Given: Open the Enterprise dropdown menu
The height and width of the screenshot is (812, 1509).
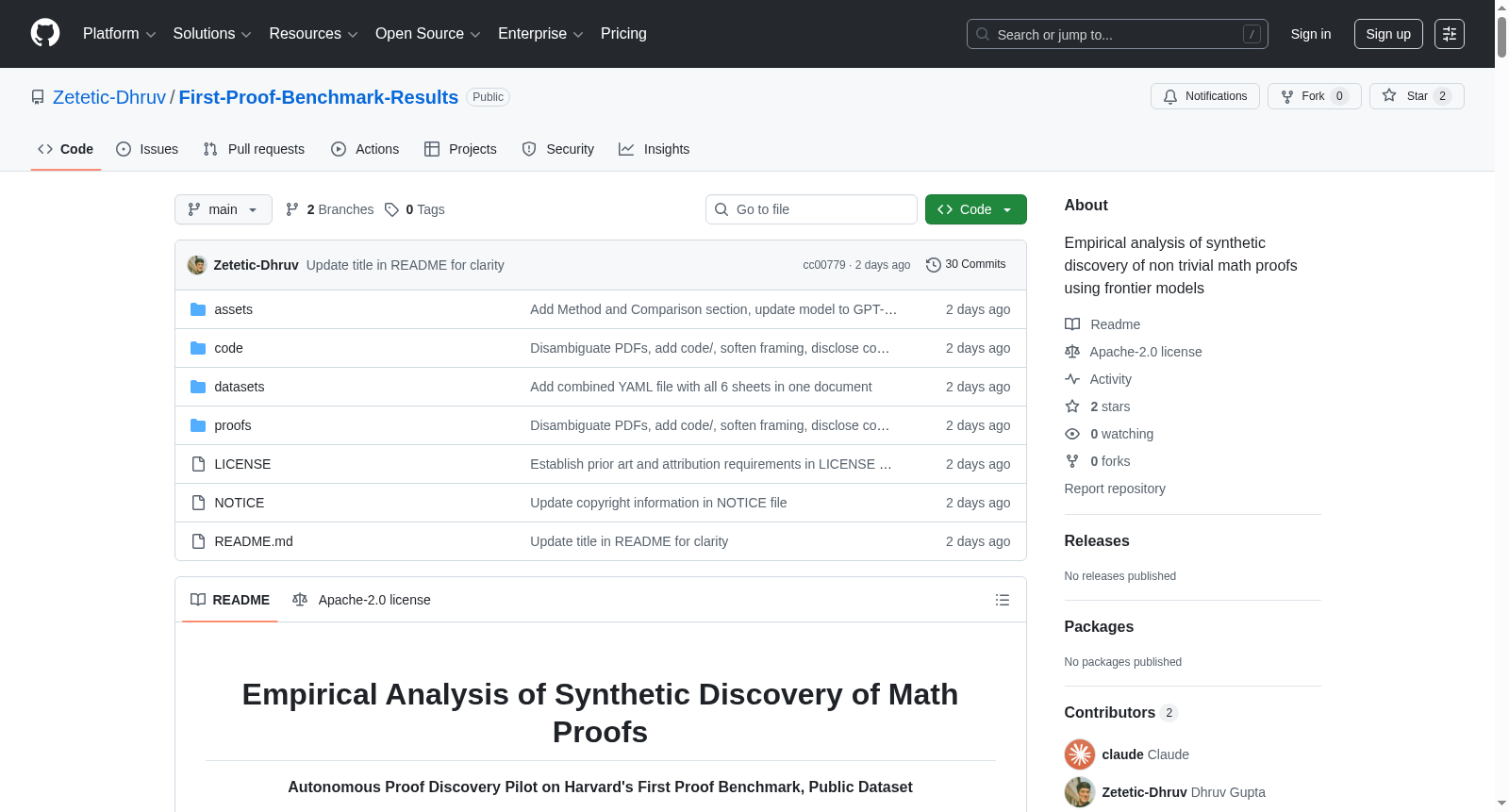Looking at the screenshot, I should 540,34.
